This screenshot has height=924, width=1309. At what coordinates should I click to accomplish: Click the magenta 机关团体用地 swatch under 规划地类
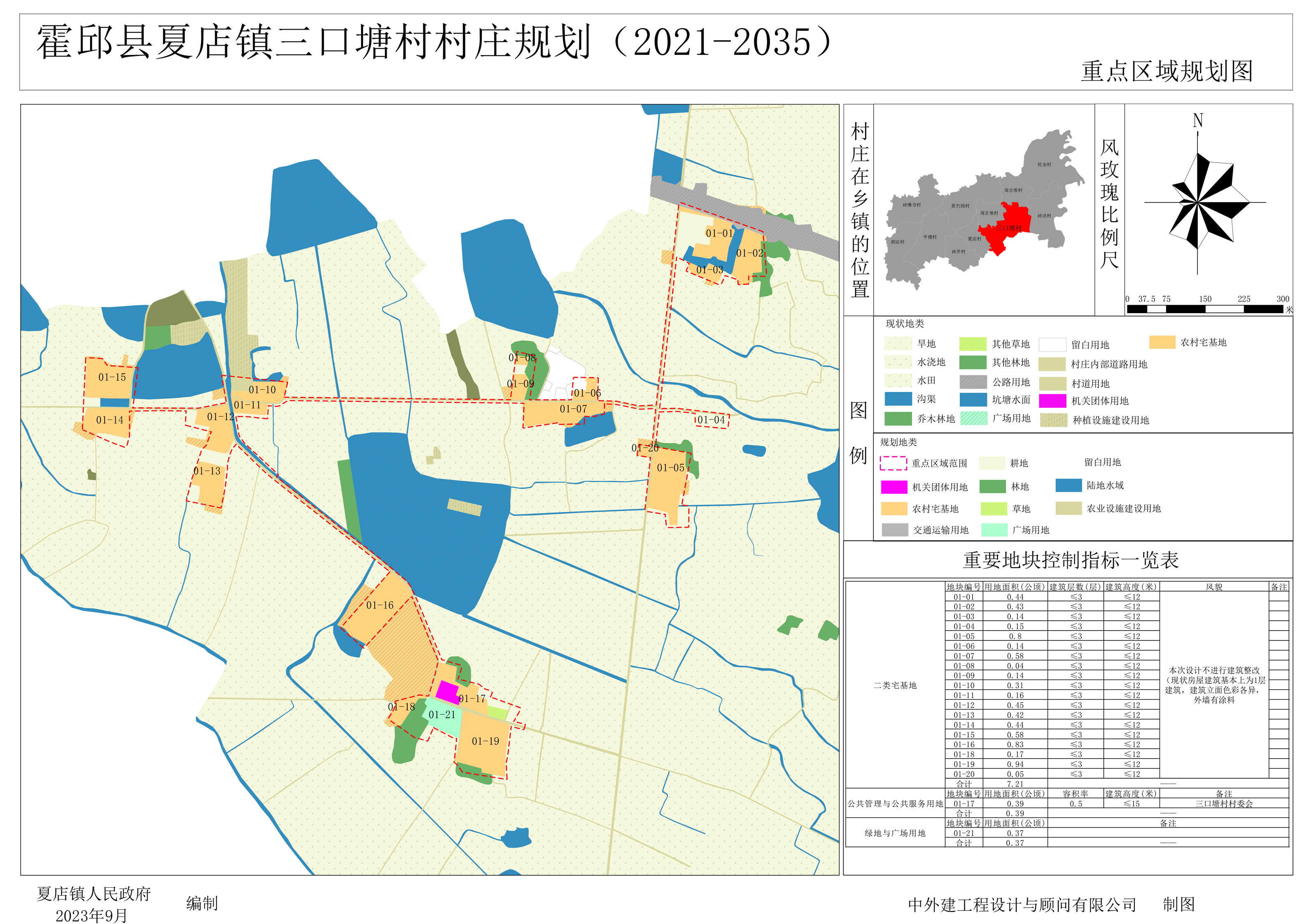pyautogui.click(x=894, y=487)
